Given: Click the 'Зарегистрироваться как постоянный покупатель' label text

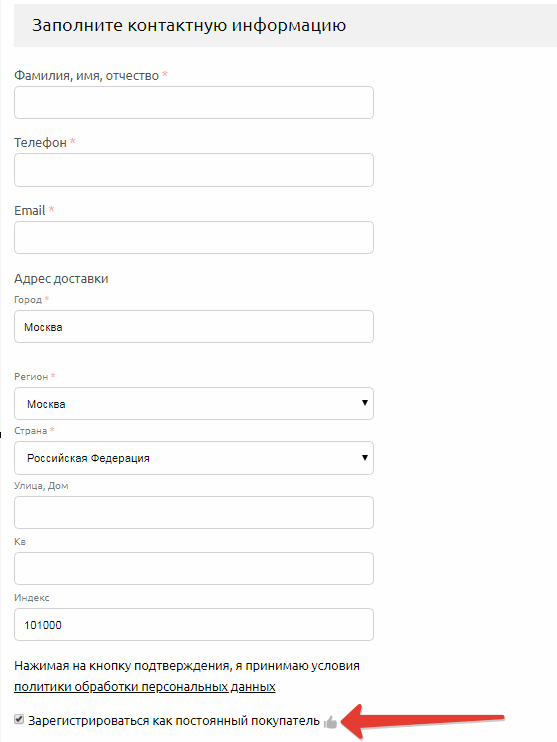Looking at the screenshot, I should (x=174, y=721).
